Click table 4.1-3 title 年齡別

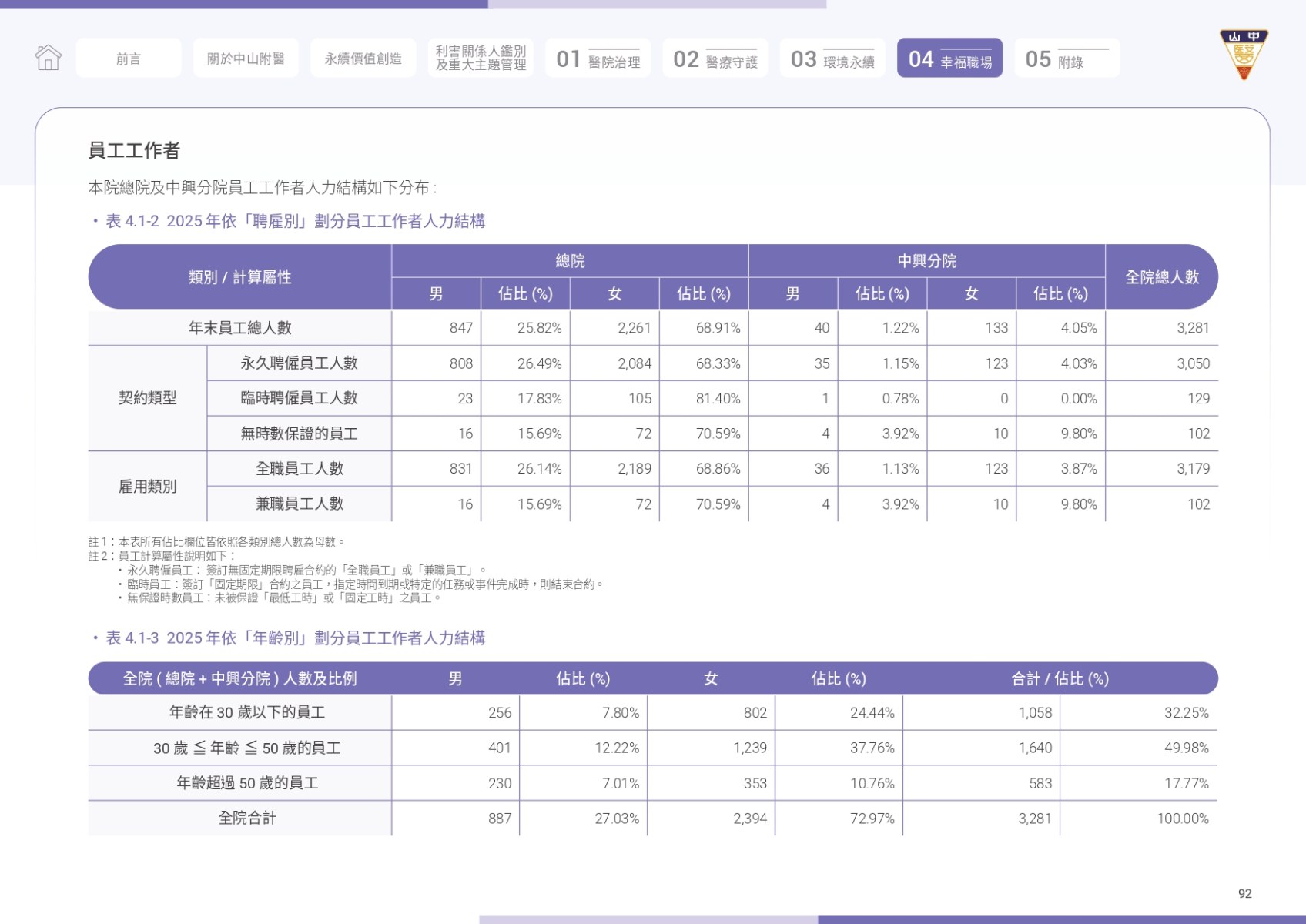296,638
